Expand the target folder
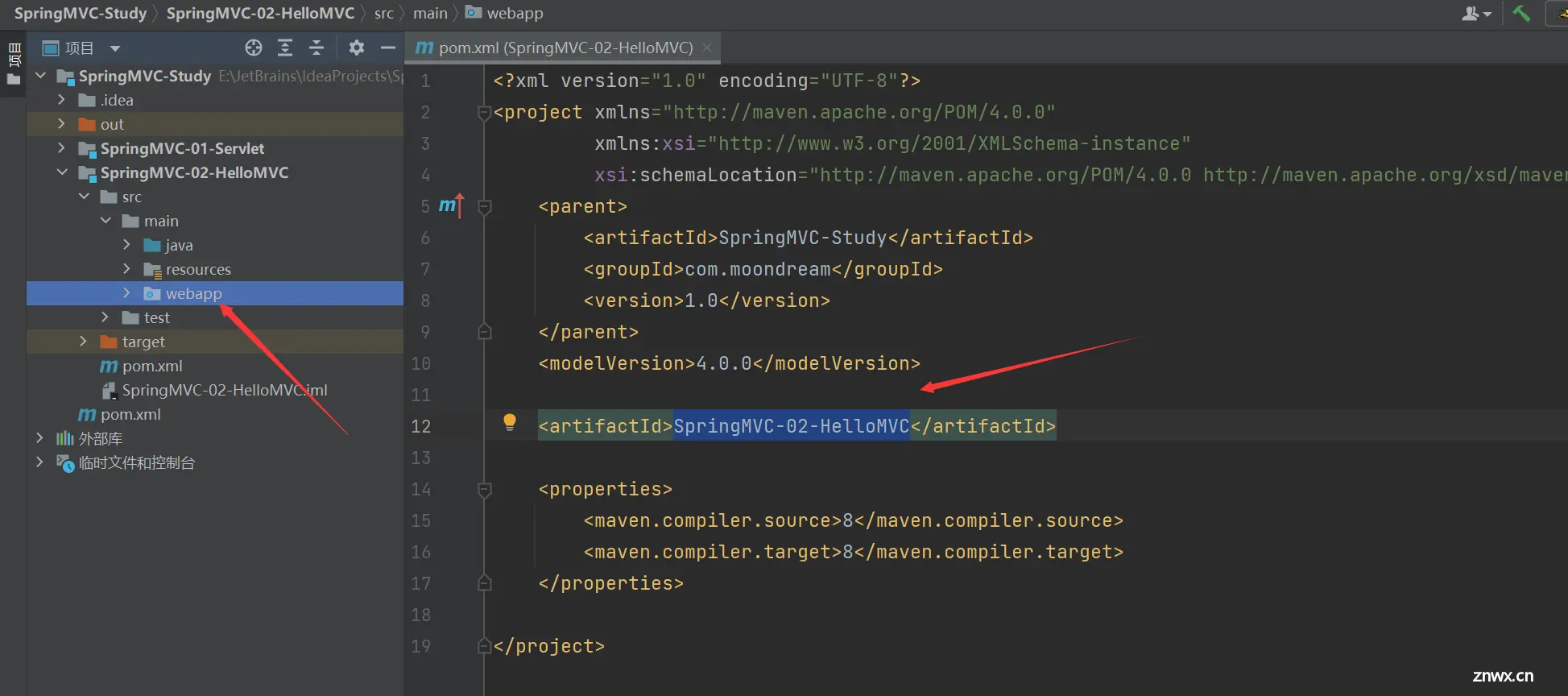 coord(83,342)
